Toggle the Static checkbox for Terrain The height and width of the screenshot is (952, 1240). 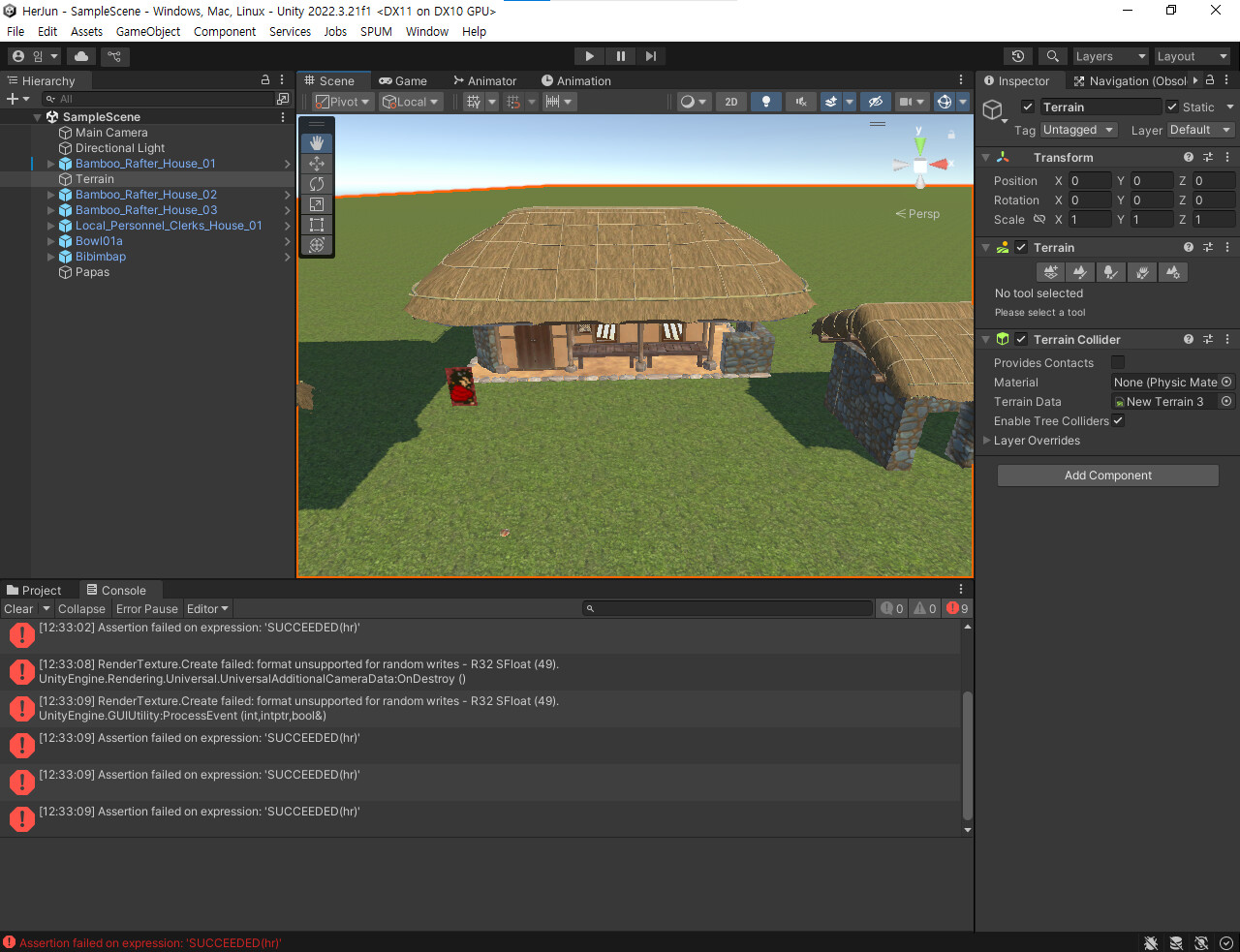[x=1172, y=107]
